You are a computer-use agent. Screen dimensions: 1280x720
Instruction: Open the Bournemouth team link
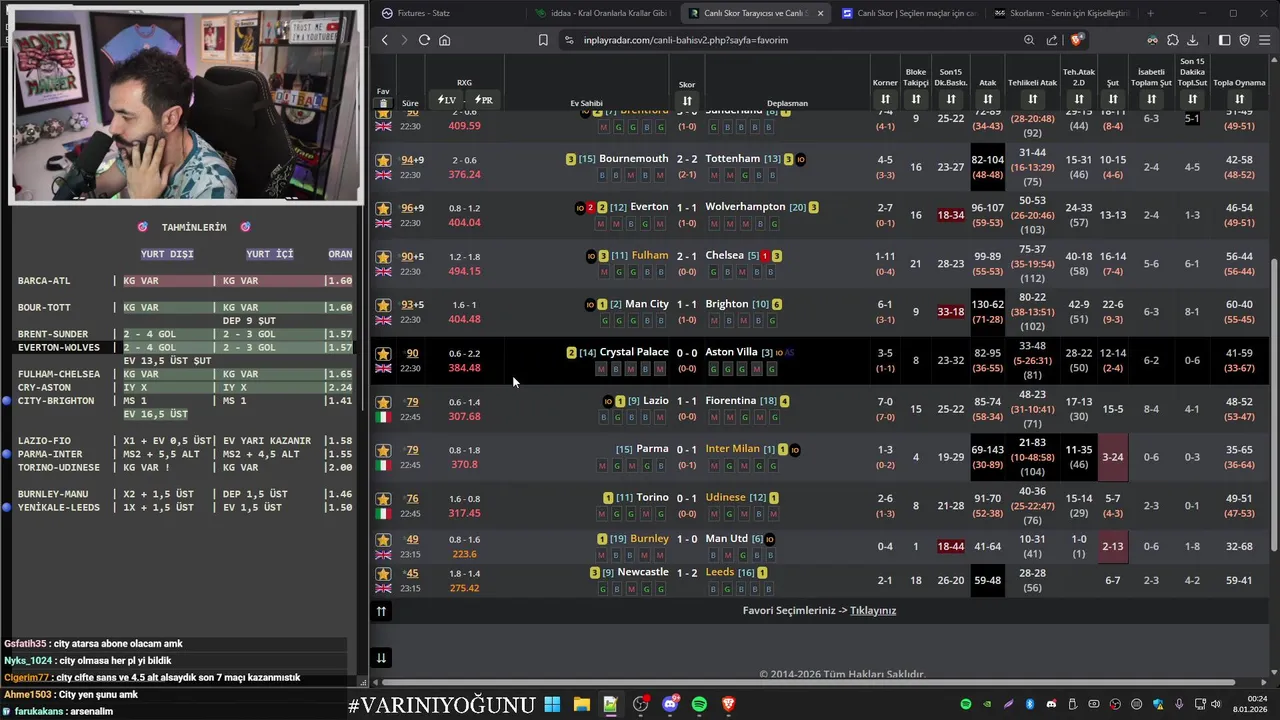(x=634, y=158)
